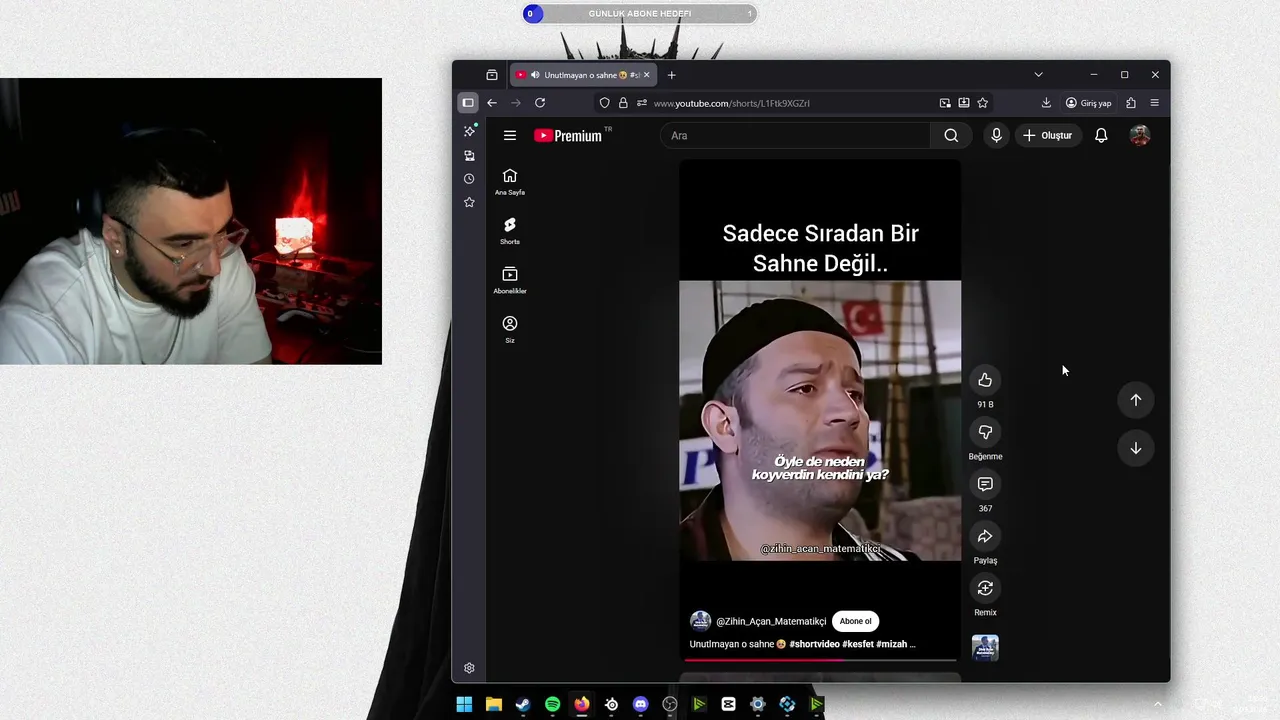Click the #shortvideo hashtag
Image resolution: width=1280 pixels, height=720 pixels.
pos(814,644)
